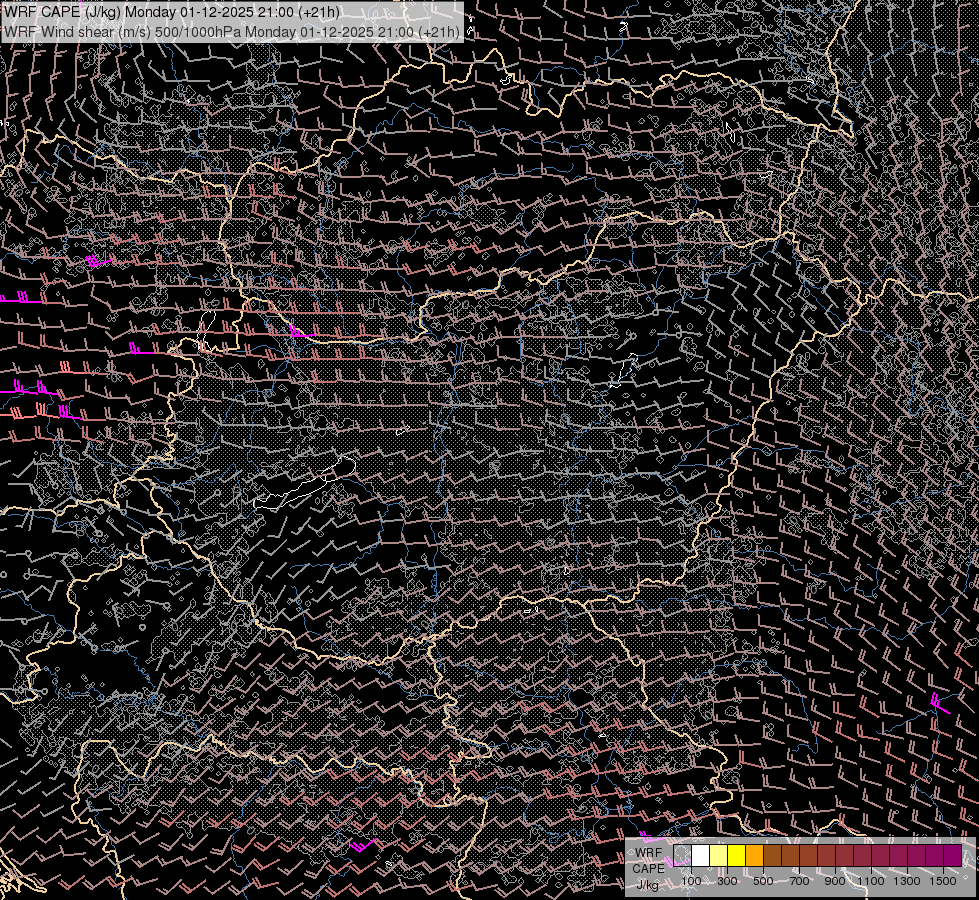The image size is (979, 900).
Task: Click the transparent first legend swatch
Action: point(683,855)
